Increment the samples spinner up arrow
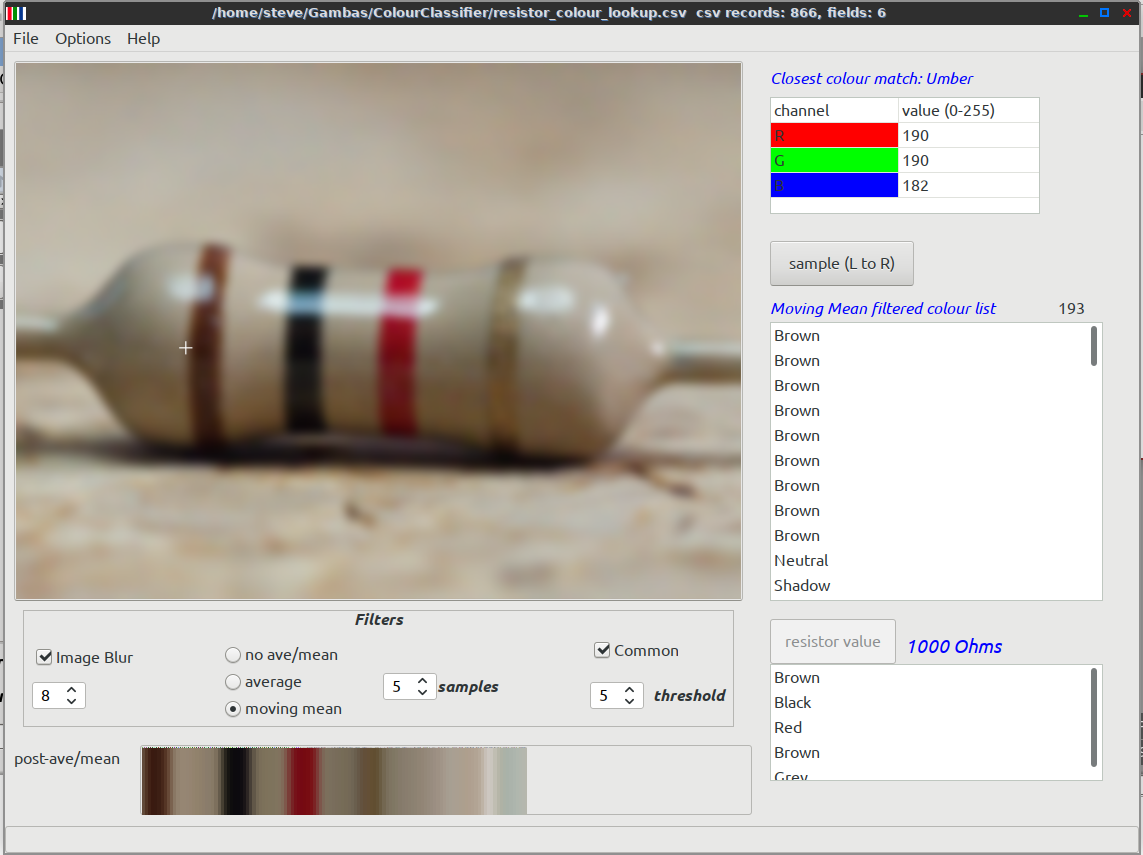The height and width of the screenshot is (855, 1143). tap(422, 681)
